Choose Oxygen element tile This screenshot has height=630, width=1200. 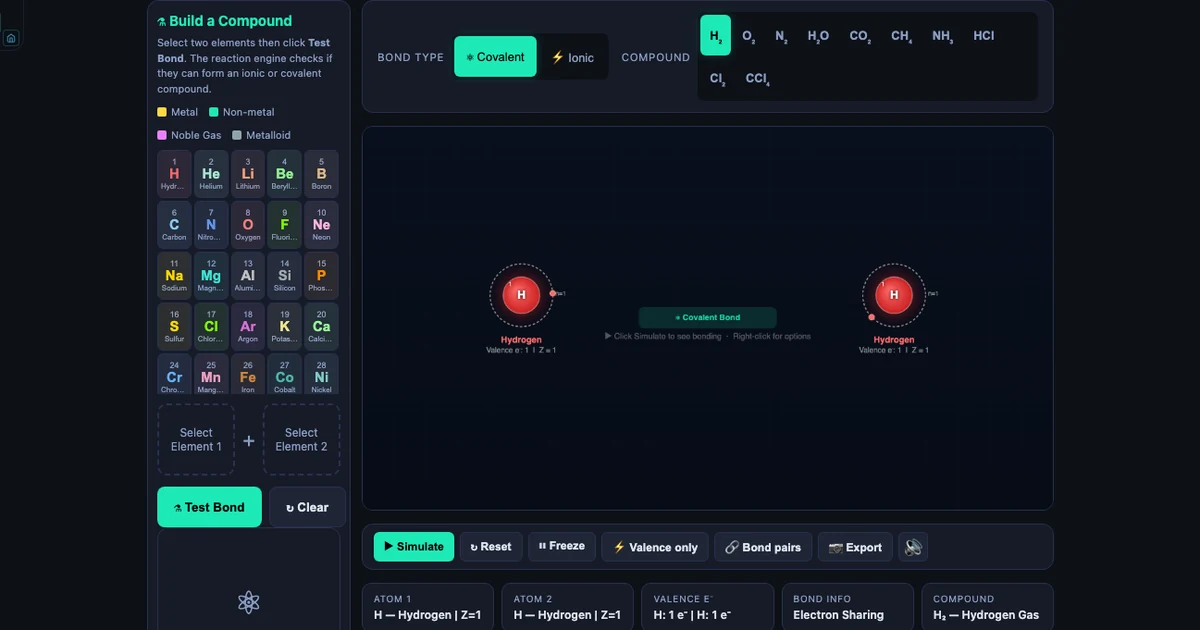click(248, 225)
